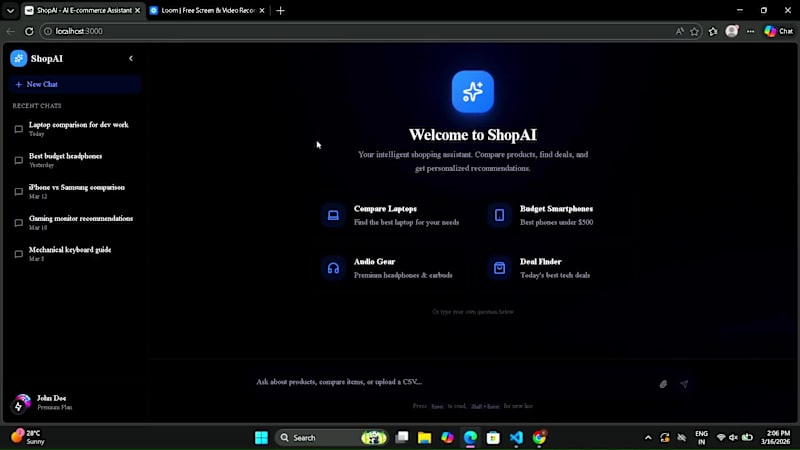Open the browser profile avatar
Viewport: 800px width, 450px height.
pos(732,31)
